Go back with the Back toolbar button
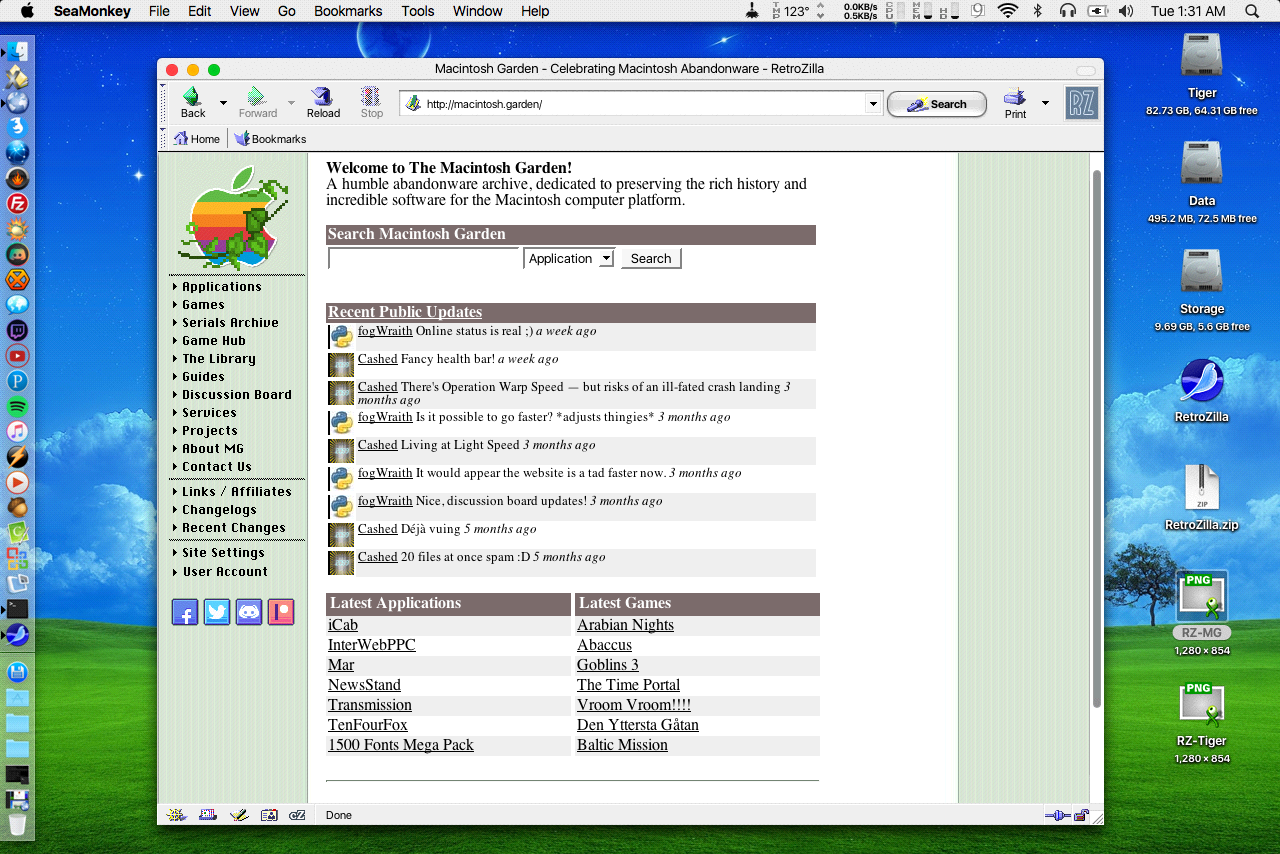Image resolution: width=1280 pixels, height=854 pixels. click(x=193, y=102)
